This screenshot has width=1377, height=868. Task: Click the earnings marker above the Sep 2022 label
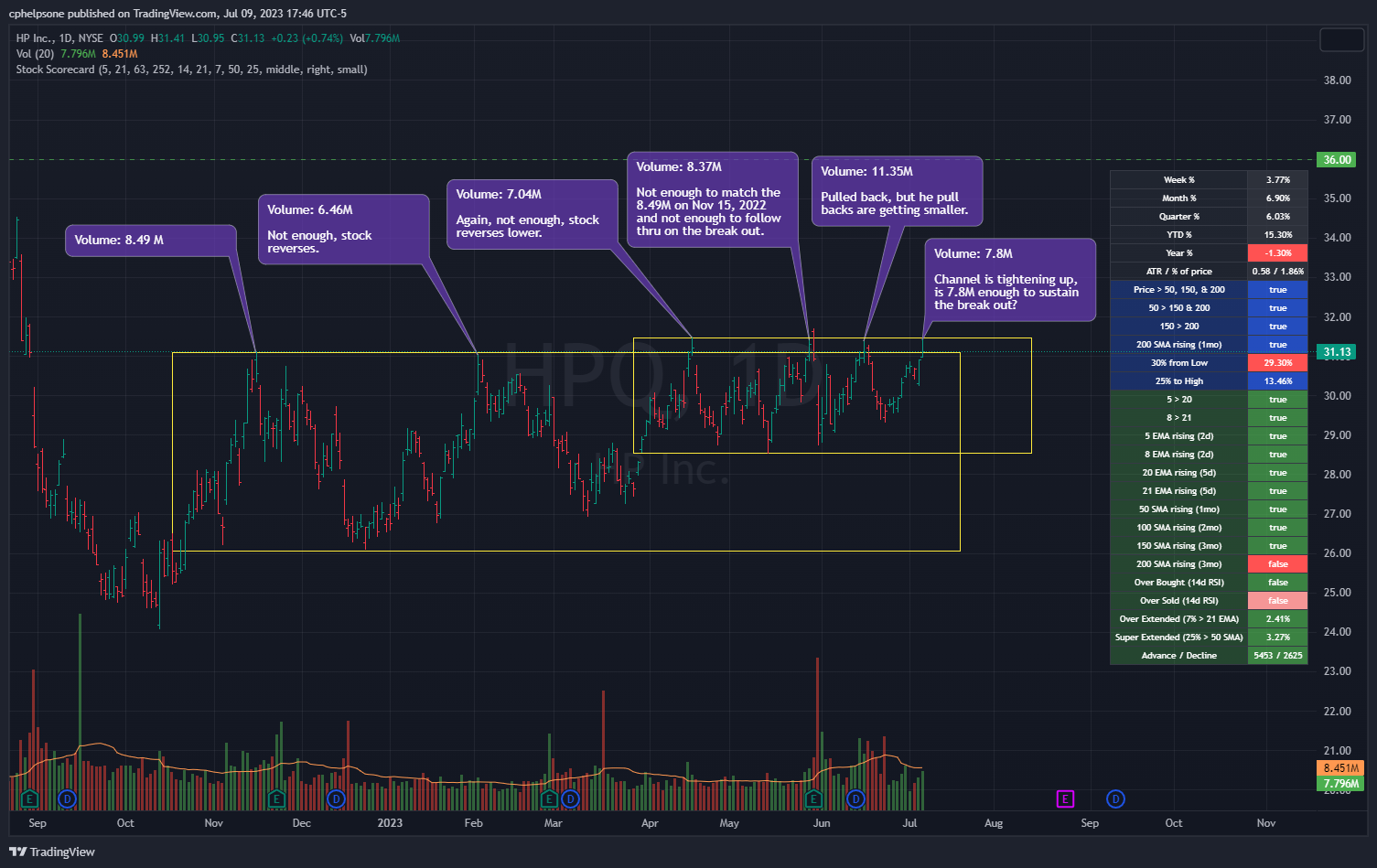click(29, 798)
